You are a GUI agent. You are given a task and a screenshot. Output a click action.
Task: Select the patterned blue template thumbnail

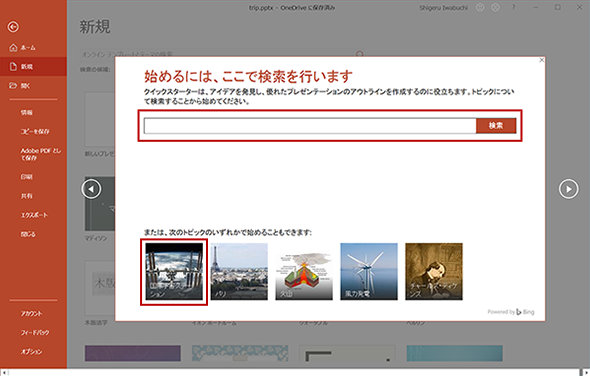coord(240,354)
